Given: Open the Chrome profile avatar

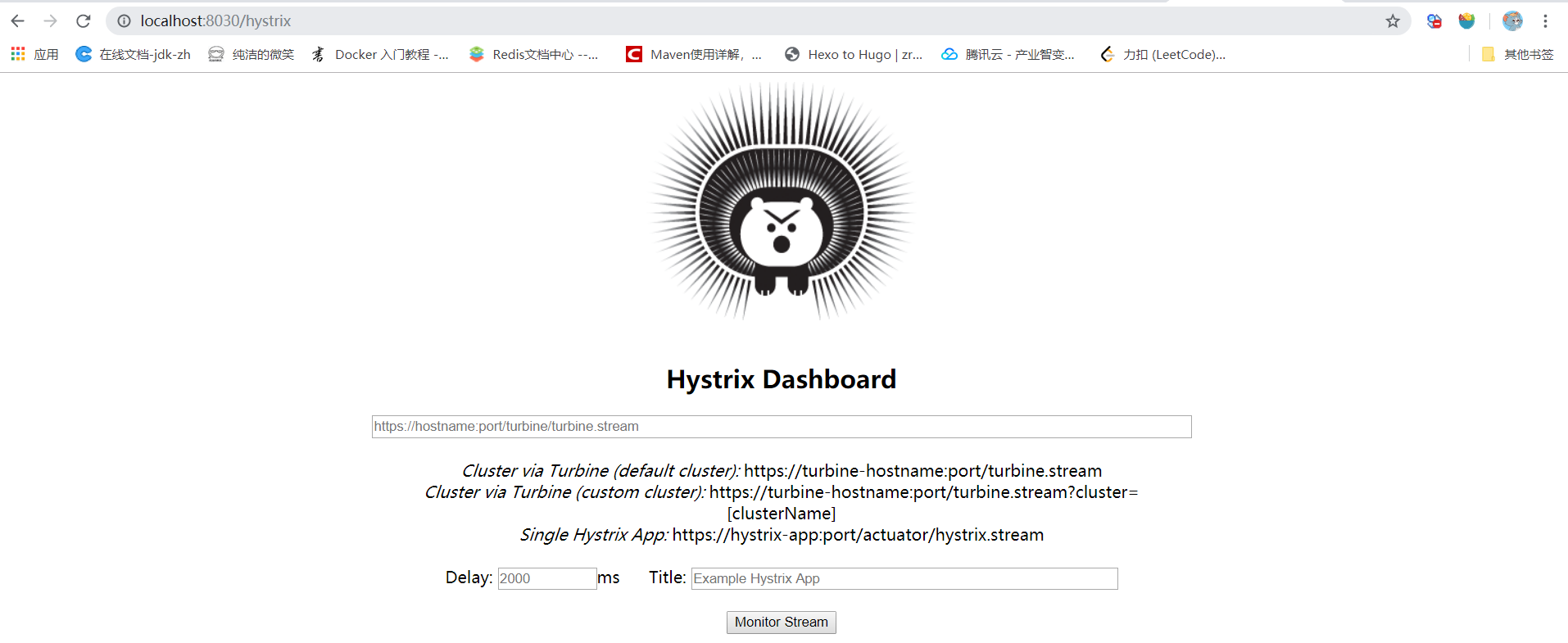Looking at the screenshot, I should coord(1512,21).
